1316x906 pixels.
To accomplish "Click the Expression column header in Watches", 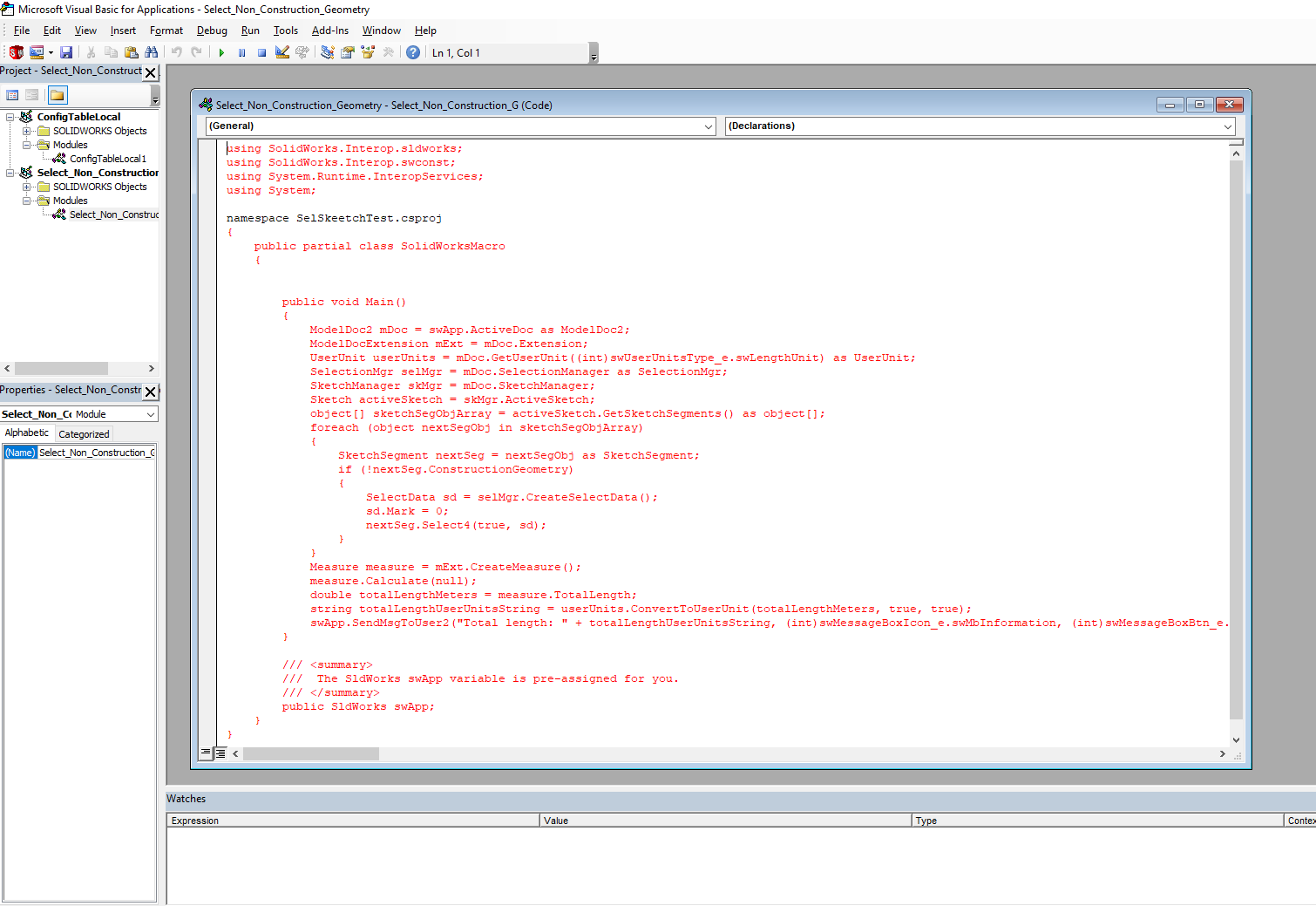I will point(353,821).
